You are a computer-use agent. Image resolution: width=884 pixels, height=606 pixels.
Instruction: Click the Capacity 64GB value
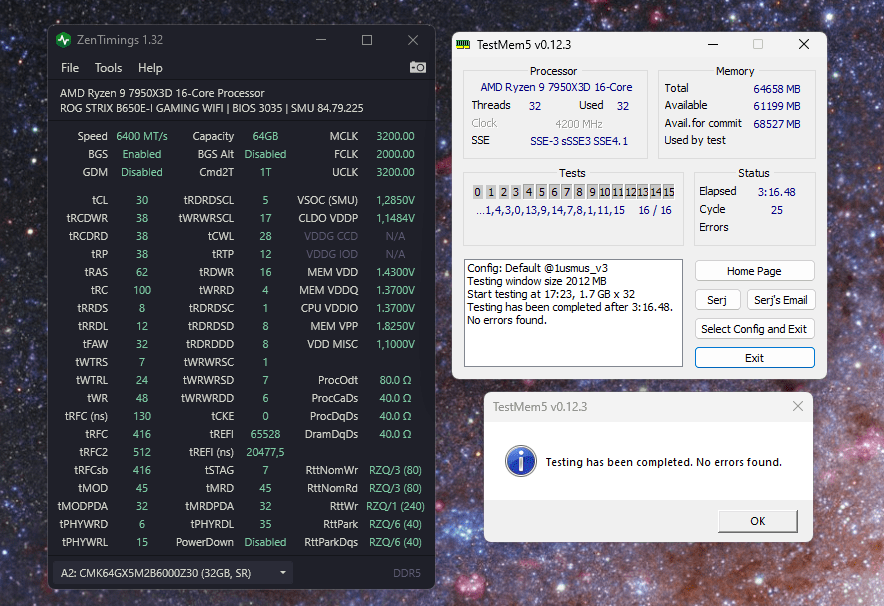point(265,136)
